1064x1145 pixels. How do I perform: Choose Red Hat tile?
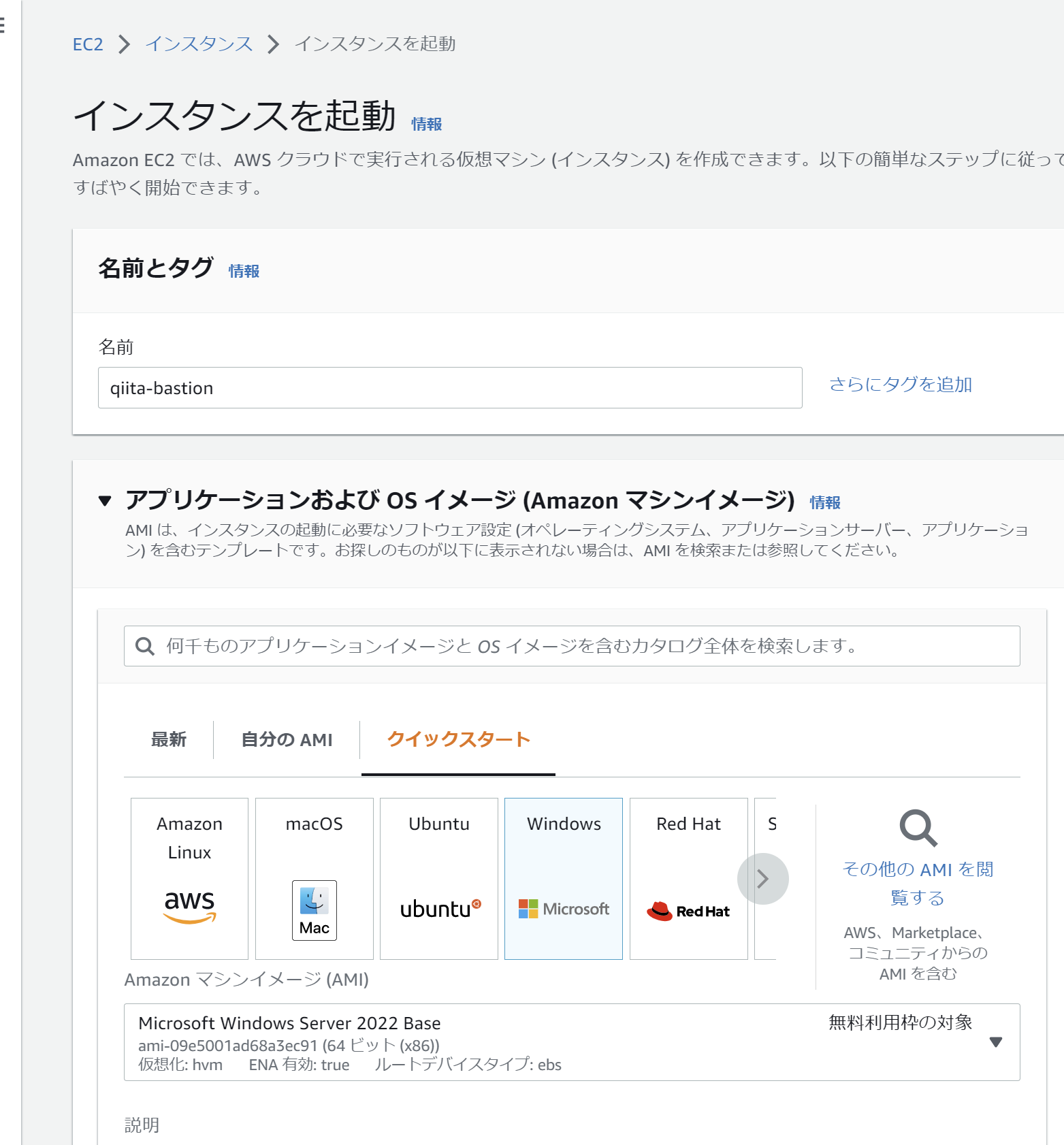[689, 879]
